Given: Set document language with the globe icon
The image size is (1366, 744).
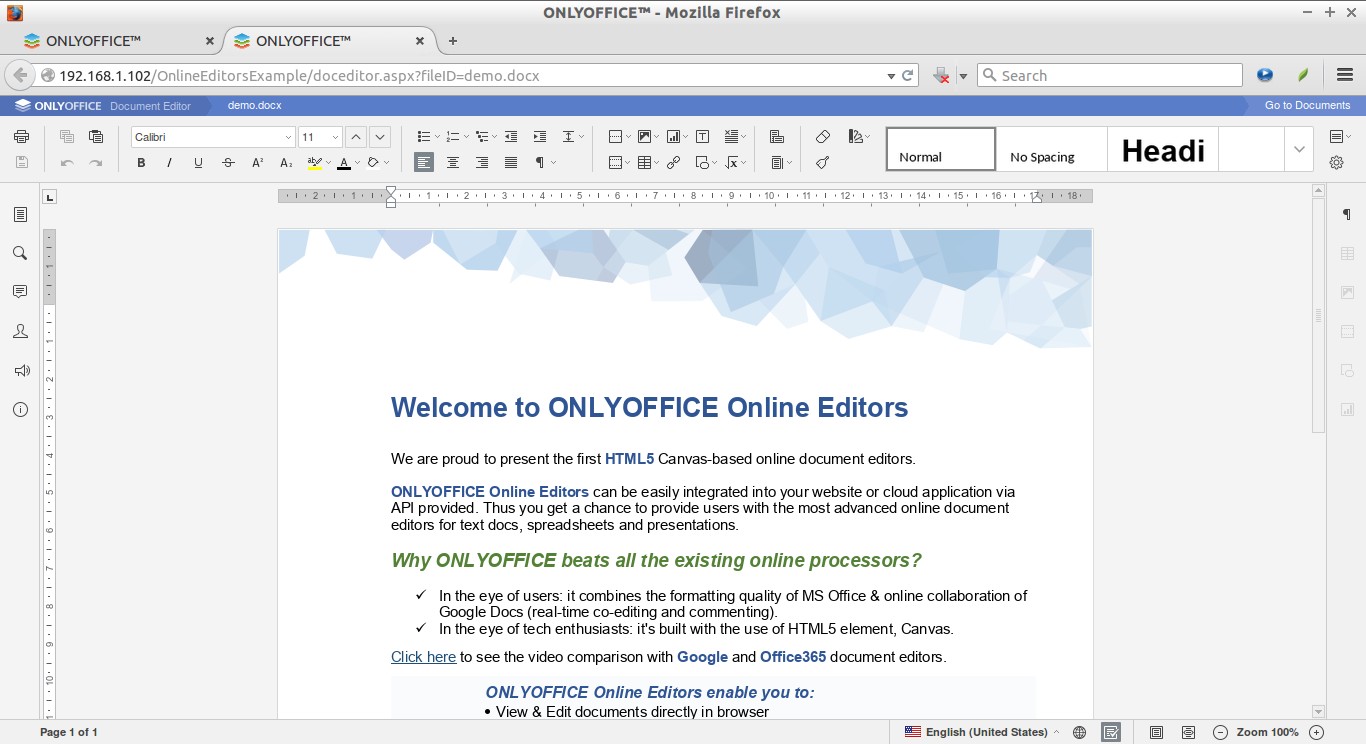Looking at the screenshot, I should (1079, 732).
